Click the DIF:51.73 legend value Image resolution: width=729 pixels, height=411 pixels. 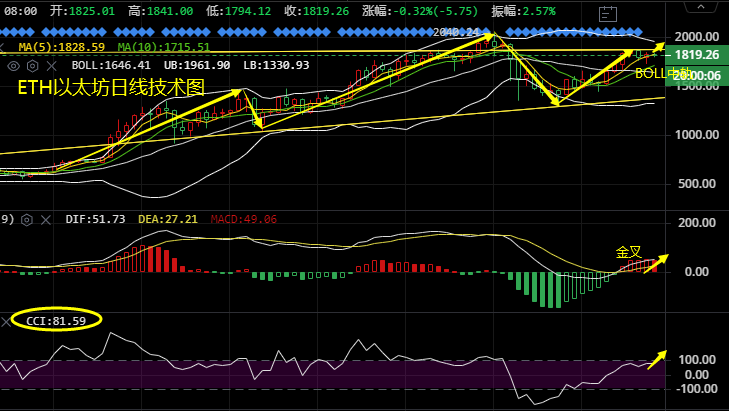coord(95,219)
